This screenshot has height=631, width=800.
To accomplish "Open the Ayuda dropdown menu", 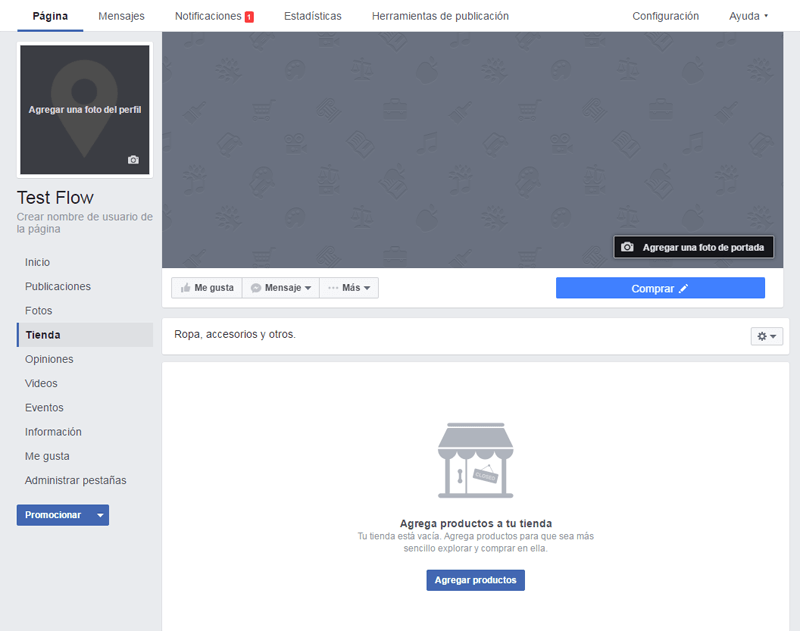I will [x=748, y=16].
